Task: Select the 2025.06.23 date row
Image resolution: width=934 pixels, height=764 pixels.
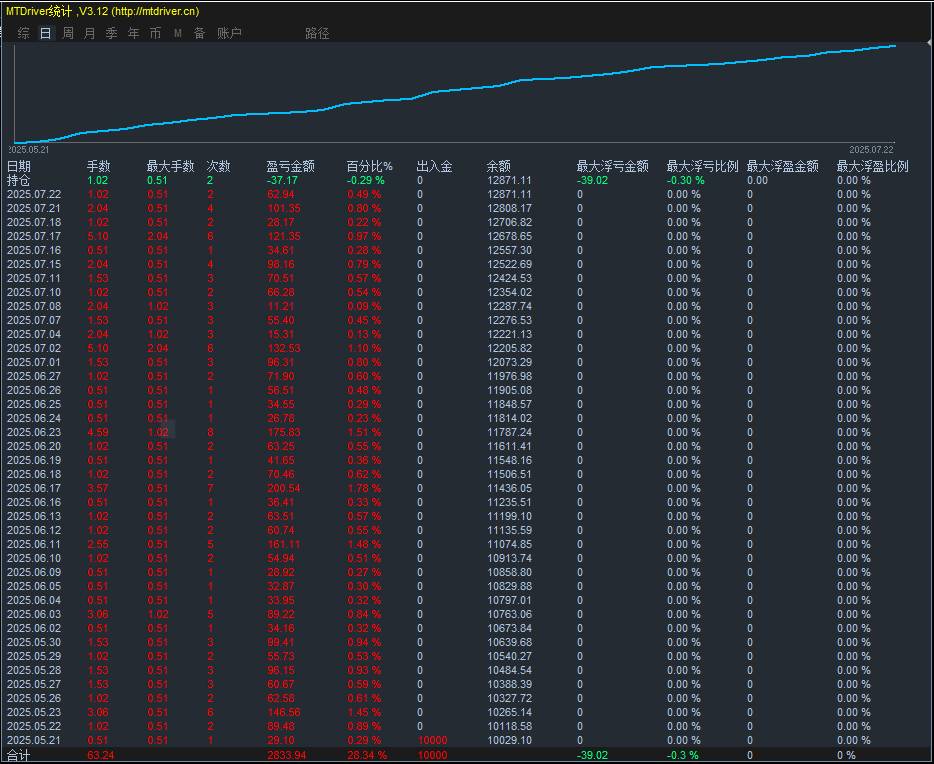Action: (x=467, y=432)
